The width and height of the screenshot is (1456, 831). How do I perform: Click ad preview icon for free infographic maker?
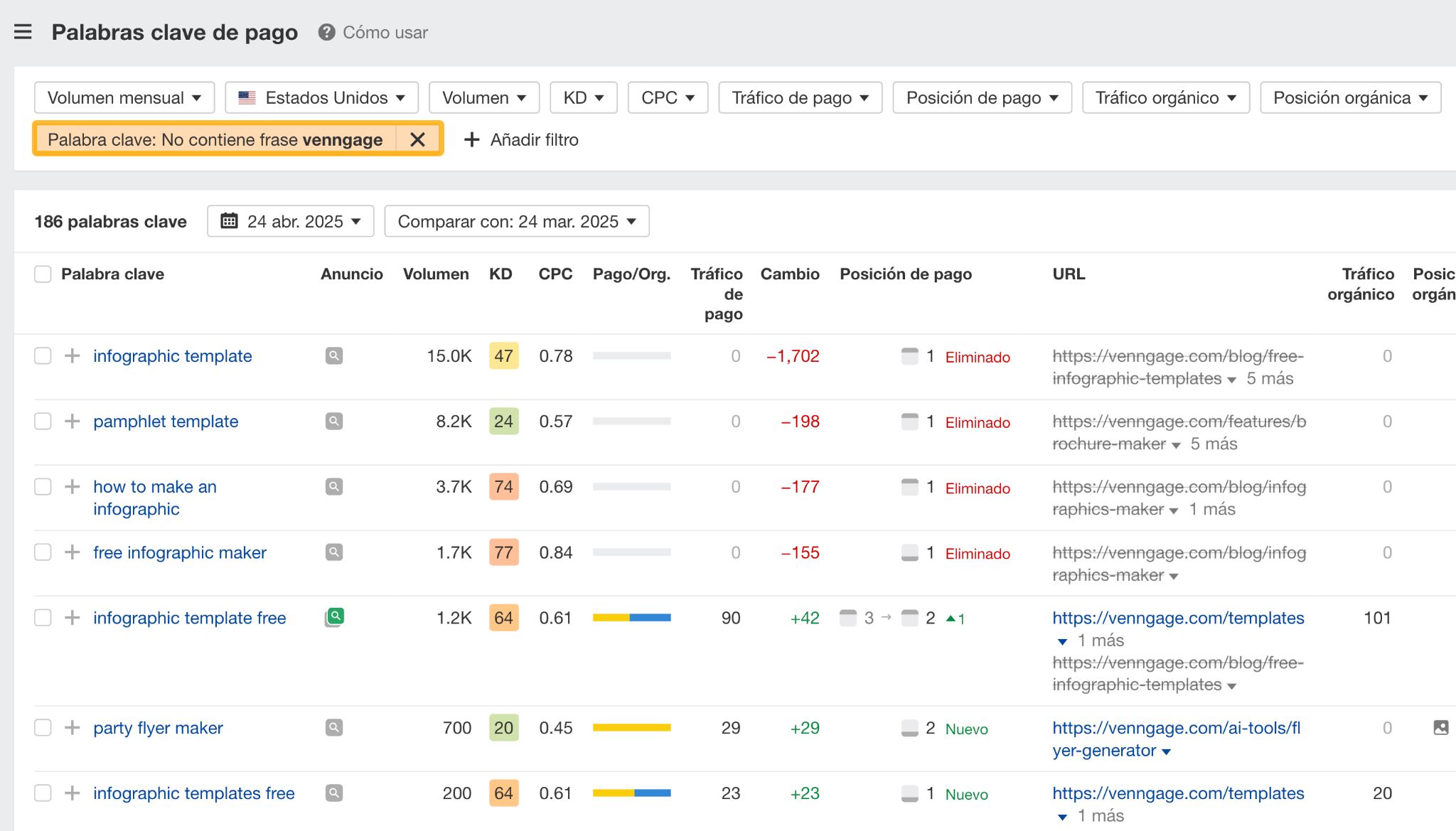pos(334,552)
